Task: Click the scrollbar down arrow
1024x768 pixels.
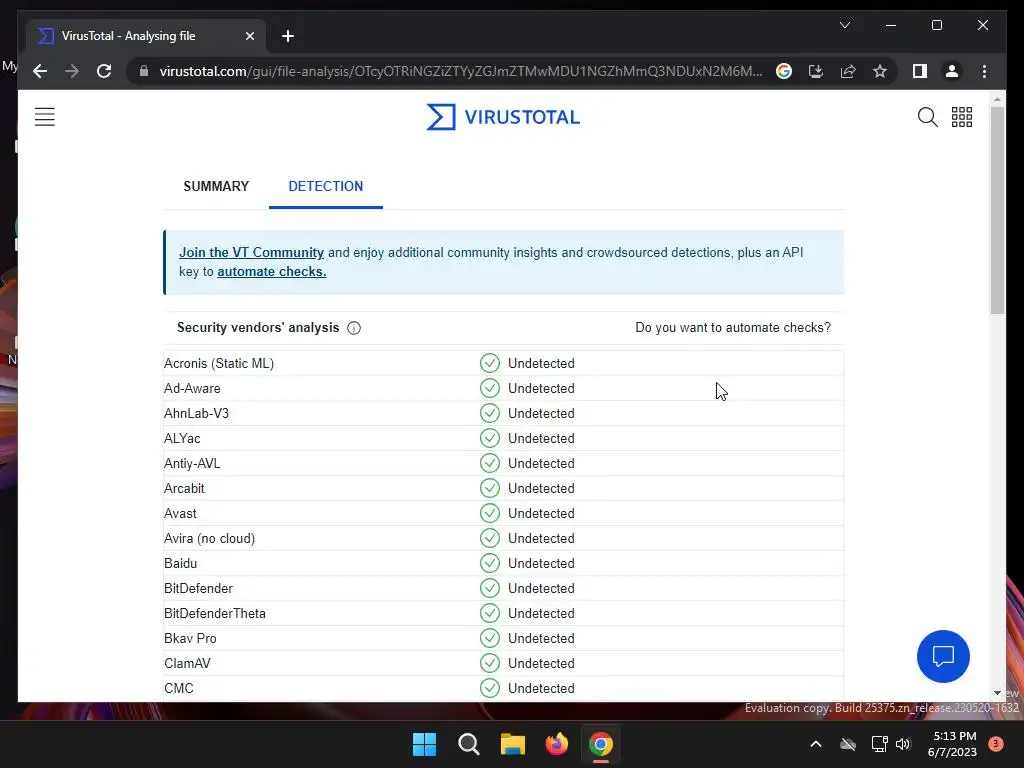Action: [997, 693]
